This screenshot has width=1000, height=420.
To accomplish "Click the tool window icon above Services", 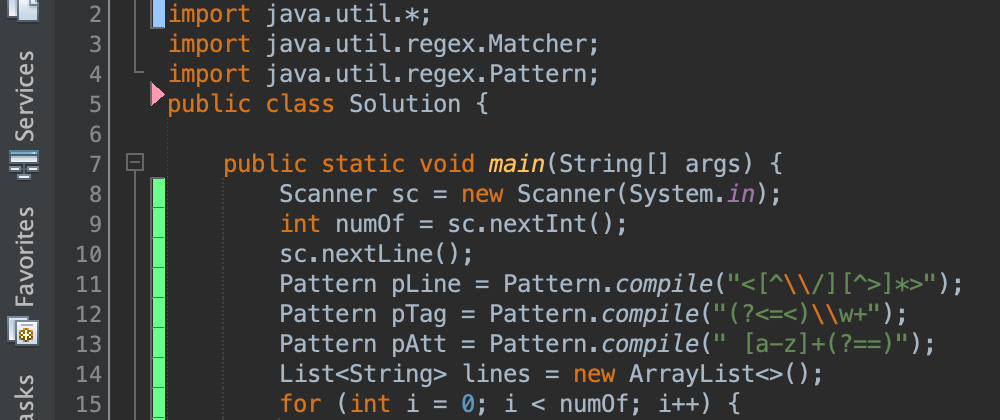I will click(x=24, y=11).
